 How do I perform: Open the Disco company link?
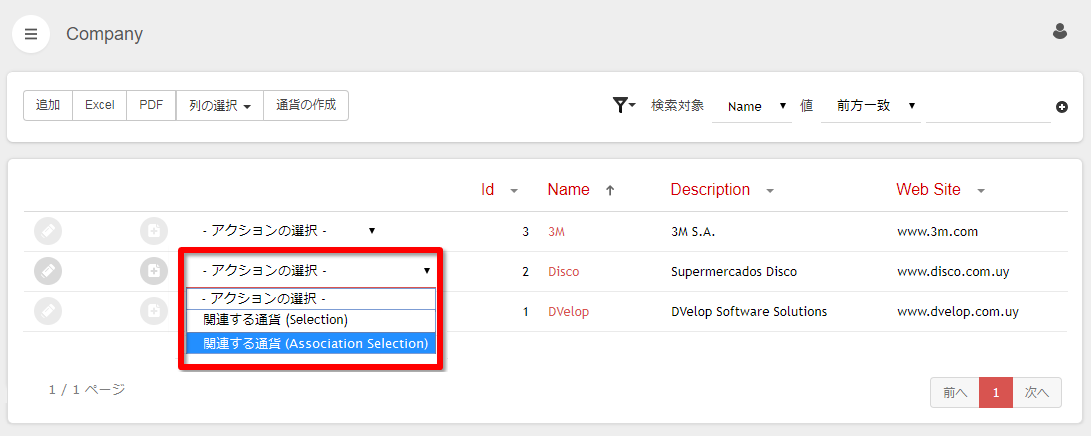[x=564, y=272]
